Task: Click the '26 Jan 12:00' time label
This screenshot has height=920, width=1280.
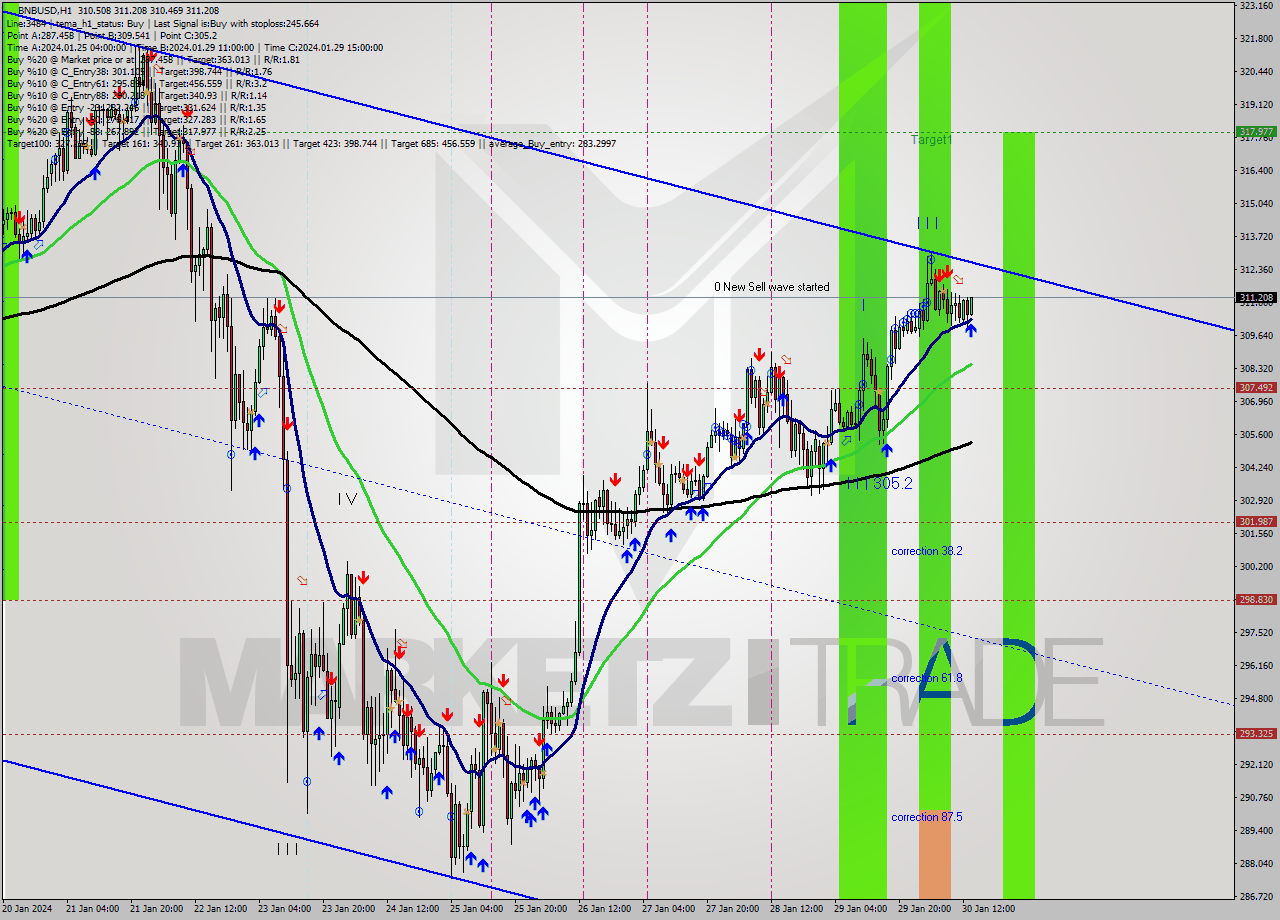Action: click(606, 909)
